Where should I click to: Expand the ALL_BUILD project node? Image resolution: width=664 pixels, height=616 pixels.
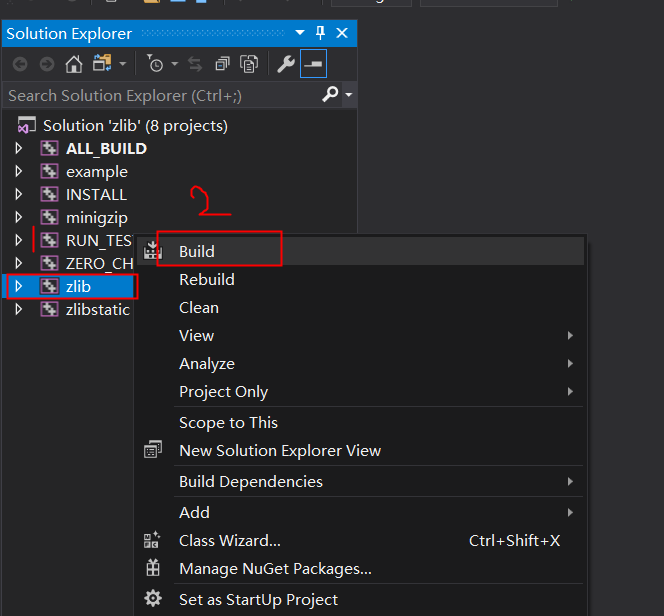(x=19, y=148)
